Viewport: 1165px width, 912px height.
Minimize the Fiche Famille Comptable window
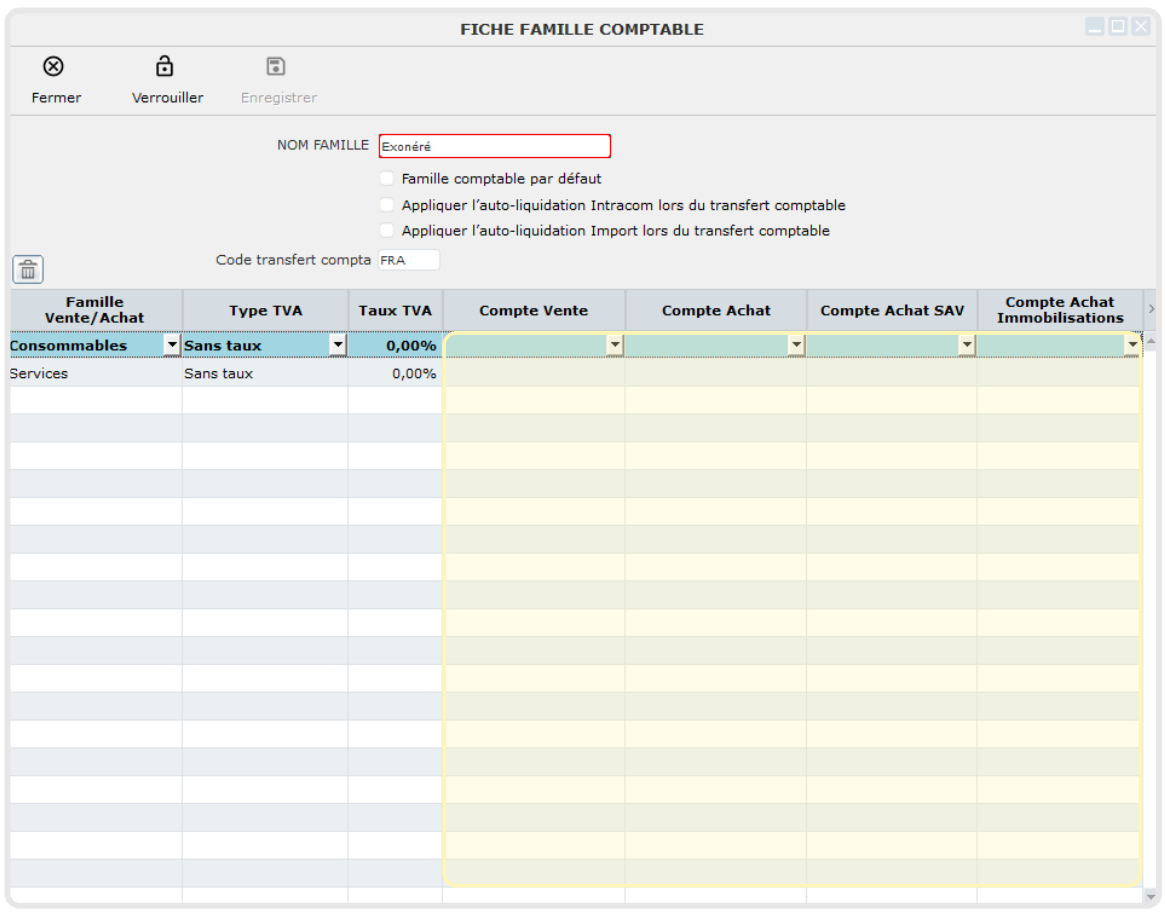pyautogui.click(x=1095, y=27)
